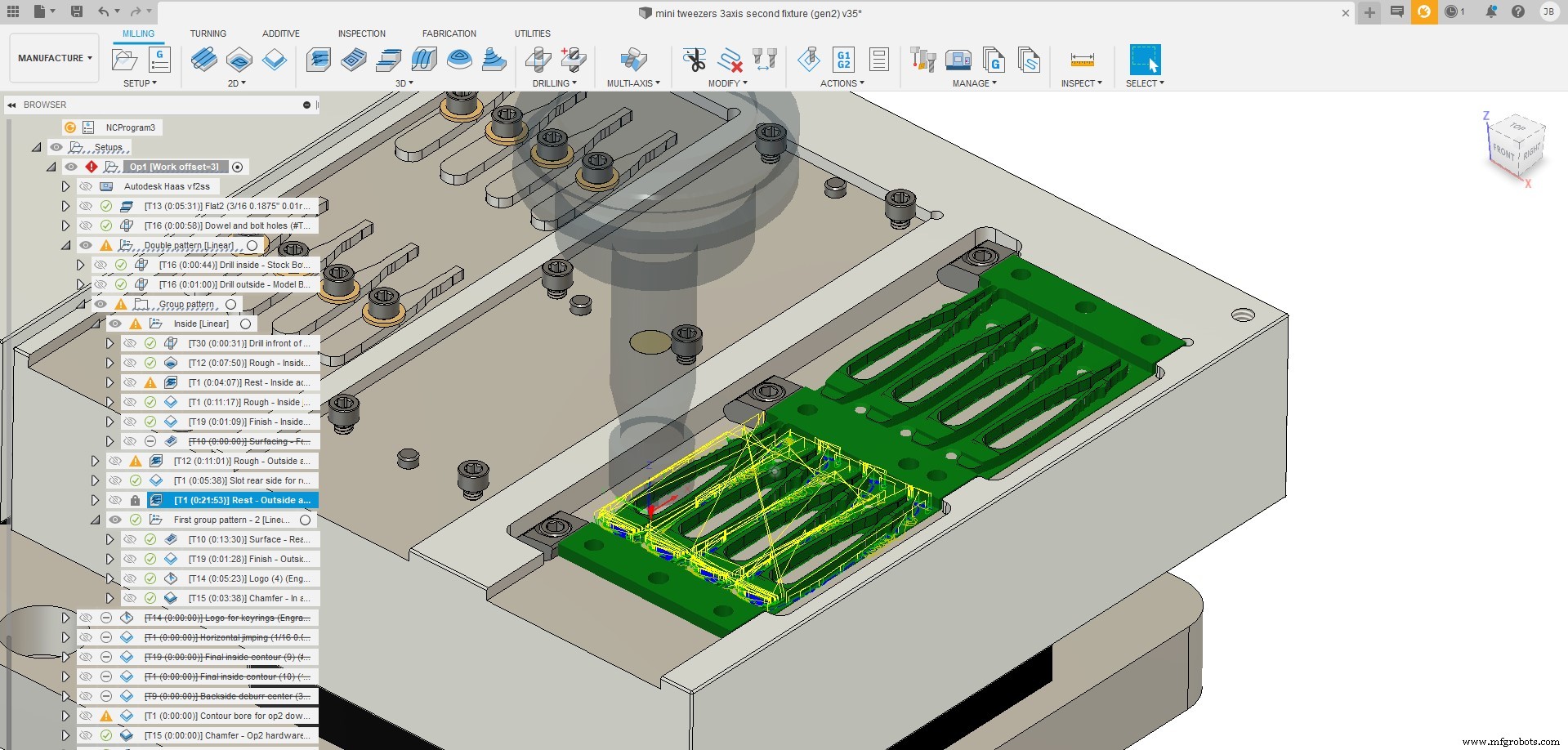Open the SETUP dropdown menu
This screenshot has width=1568, height=750.
coord(140,84)
